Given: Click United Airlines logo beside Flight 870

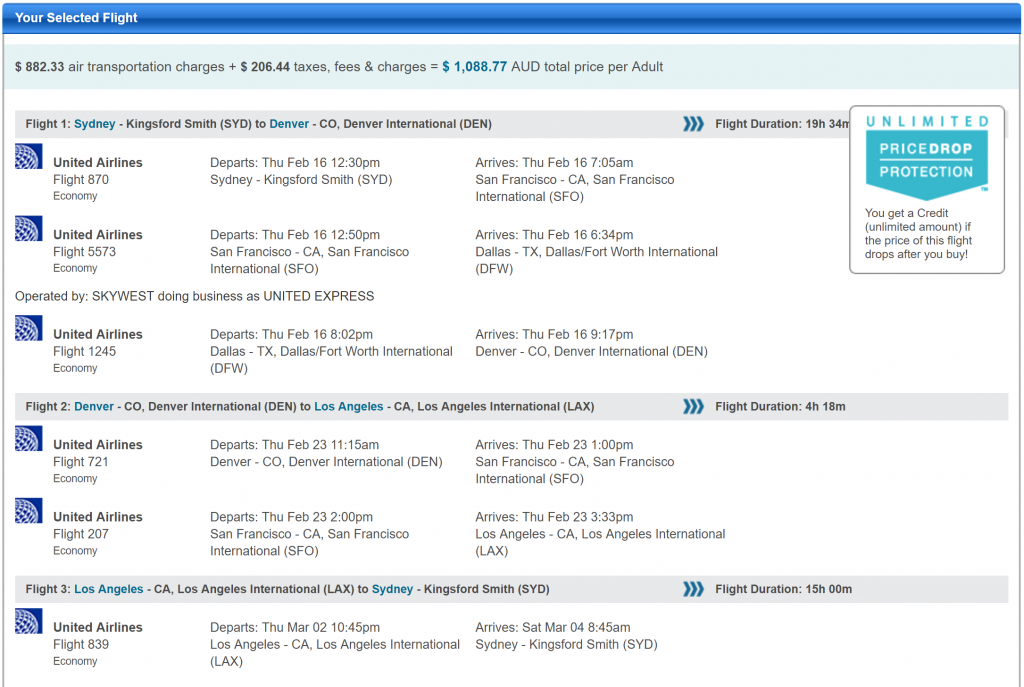Looking at the screenshot, I should click(x=29, y=156).
